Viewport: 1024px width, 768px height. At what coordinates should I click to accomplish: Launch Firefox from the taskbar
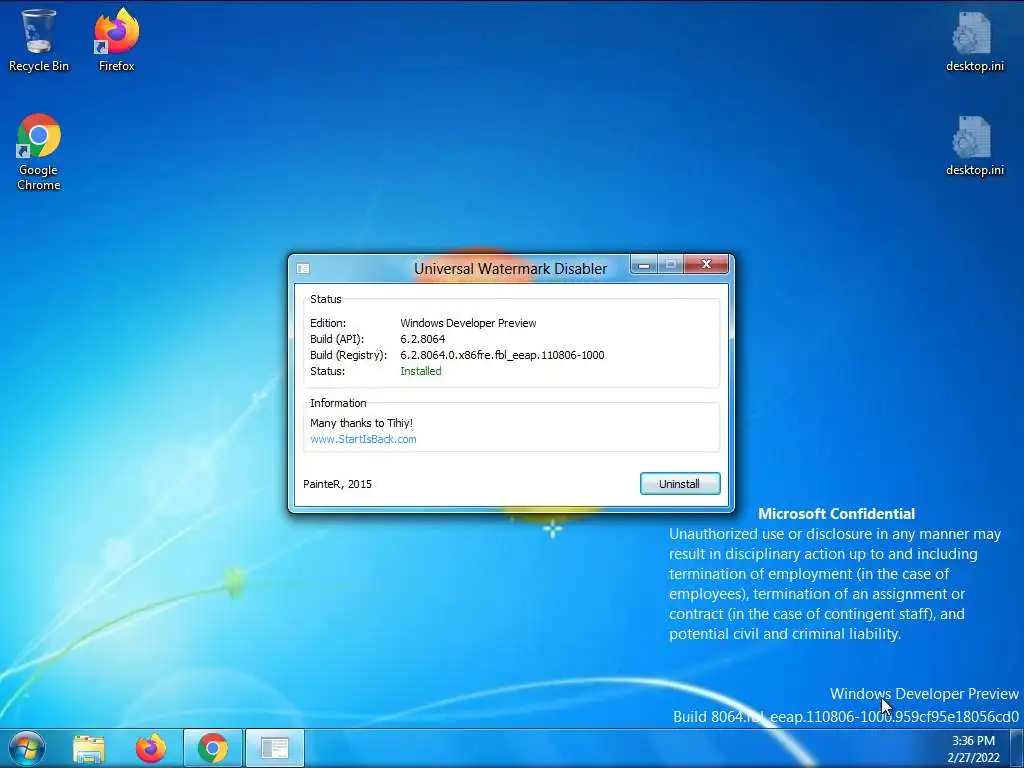(x=151, y=748)
